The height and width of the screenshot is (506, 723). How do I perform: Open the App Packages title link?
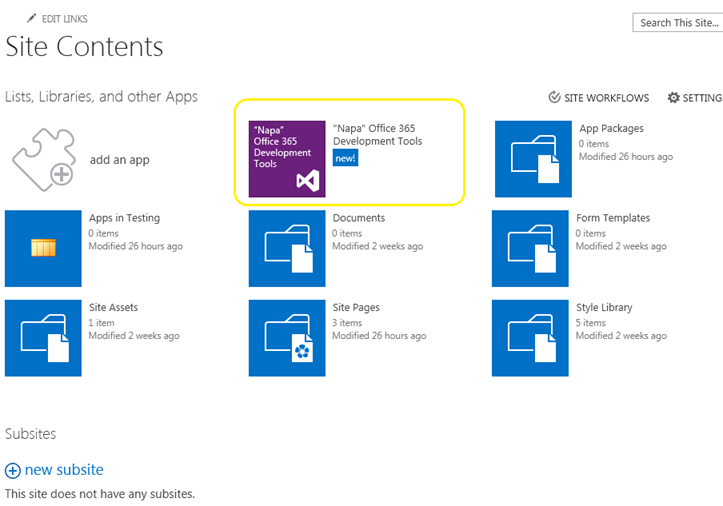[x=611, y=128]
